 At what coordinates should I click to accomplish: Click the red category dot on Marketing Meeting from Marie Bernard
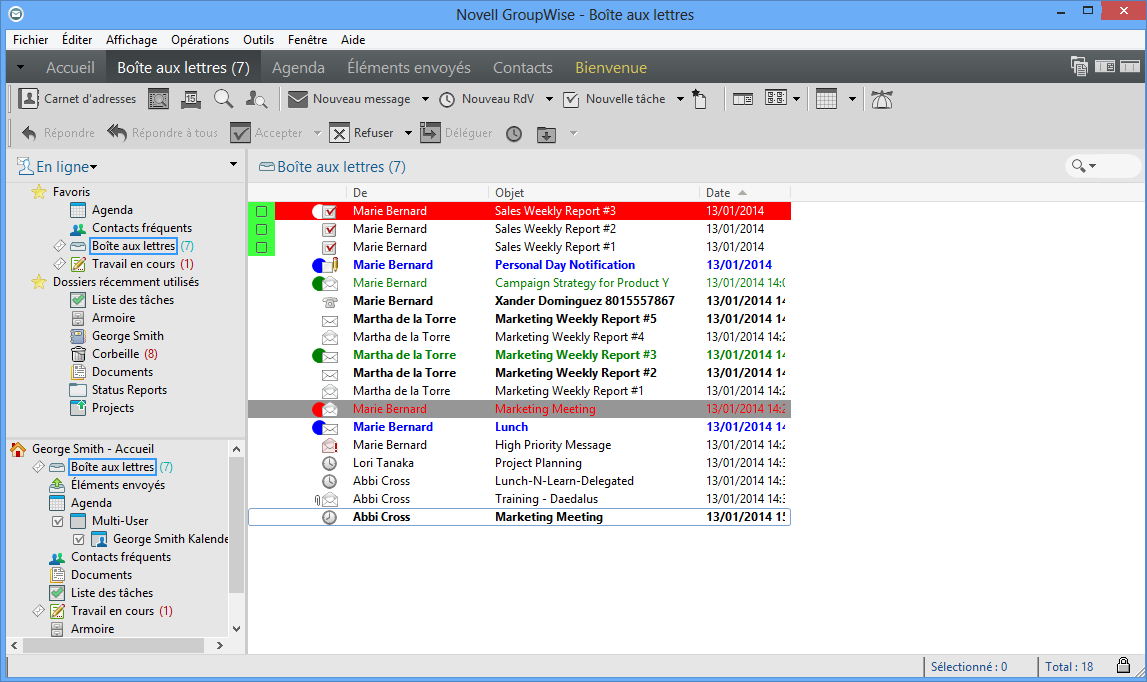pyautogui.click(x=317, y=409)
